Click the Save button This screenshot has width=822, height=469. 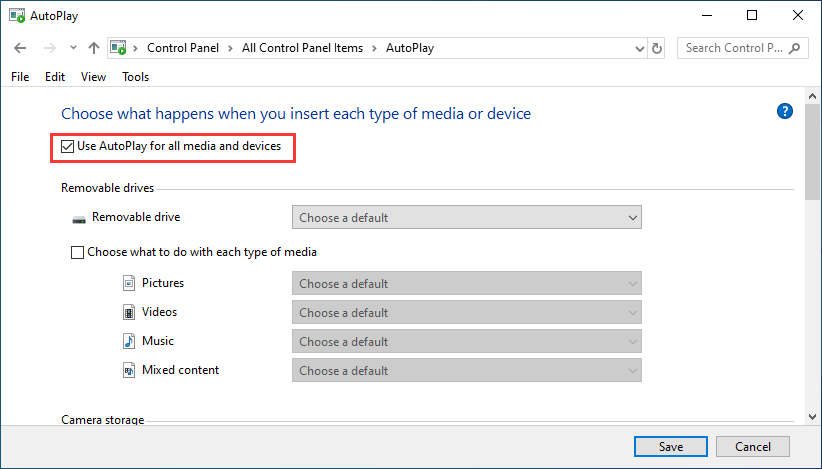coord(670,446)
